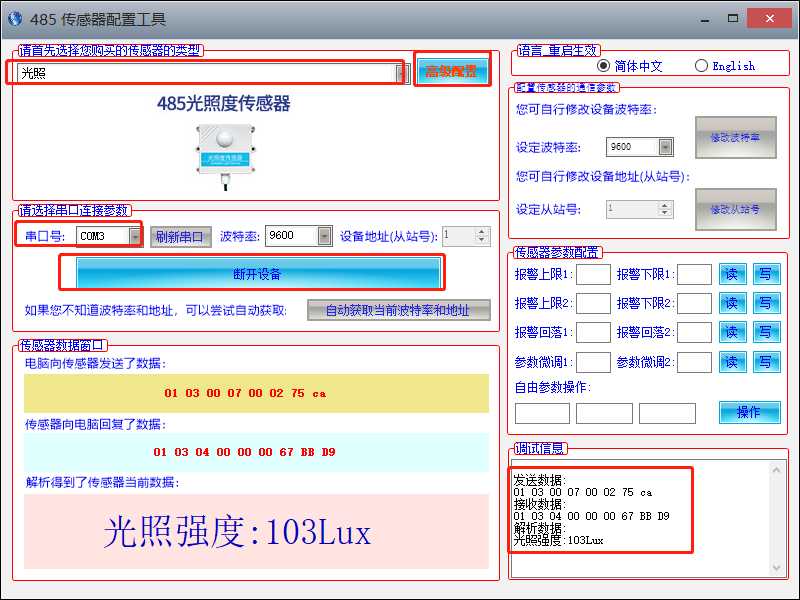
Task: Increment the 设备地址(从站号) value with stepper
Action: (481, 231)
